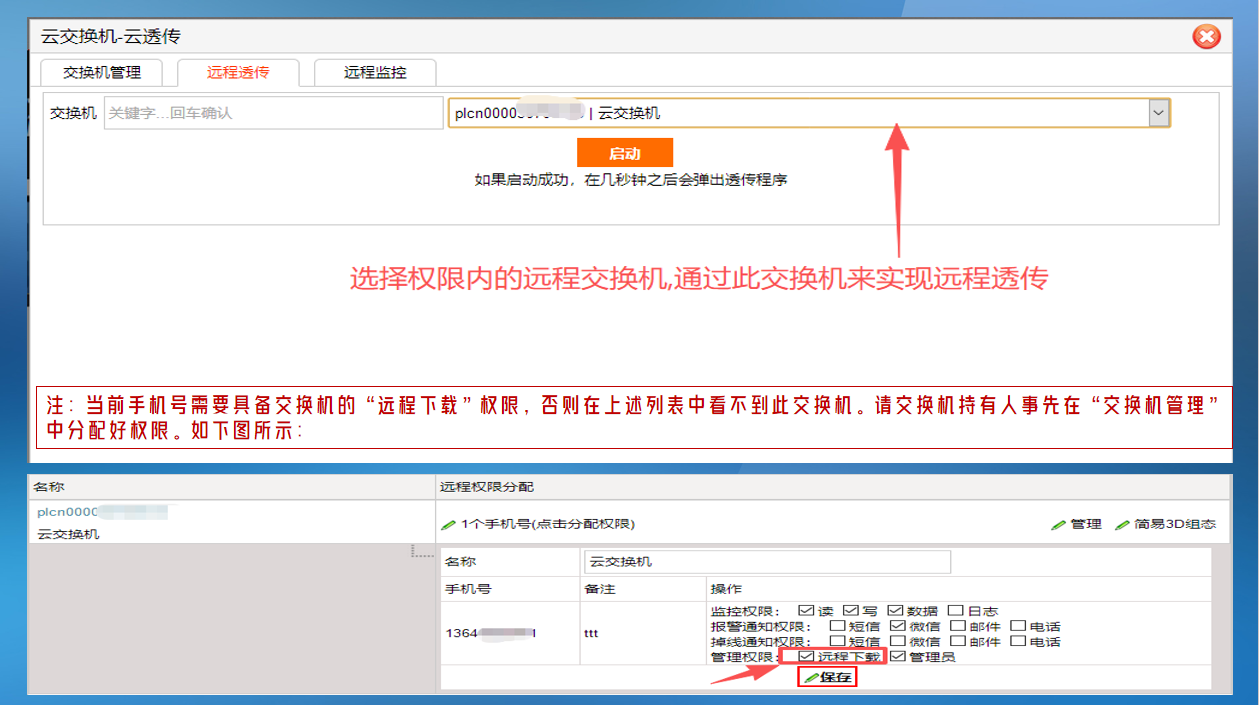The height and width of the screenshot is (705, 1259).
Task: Open the 远程监控 tab
Action: click(375, 72)
